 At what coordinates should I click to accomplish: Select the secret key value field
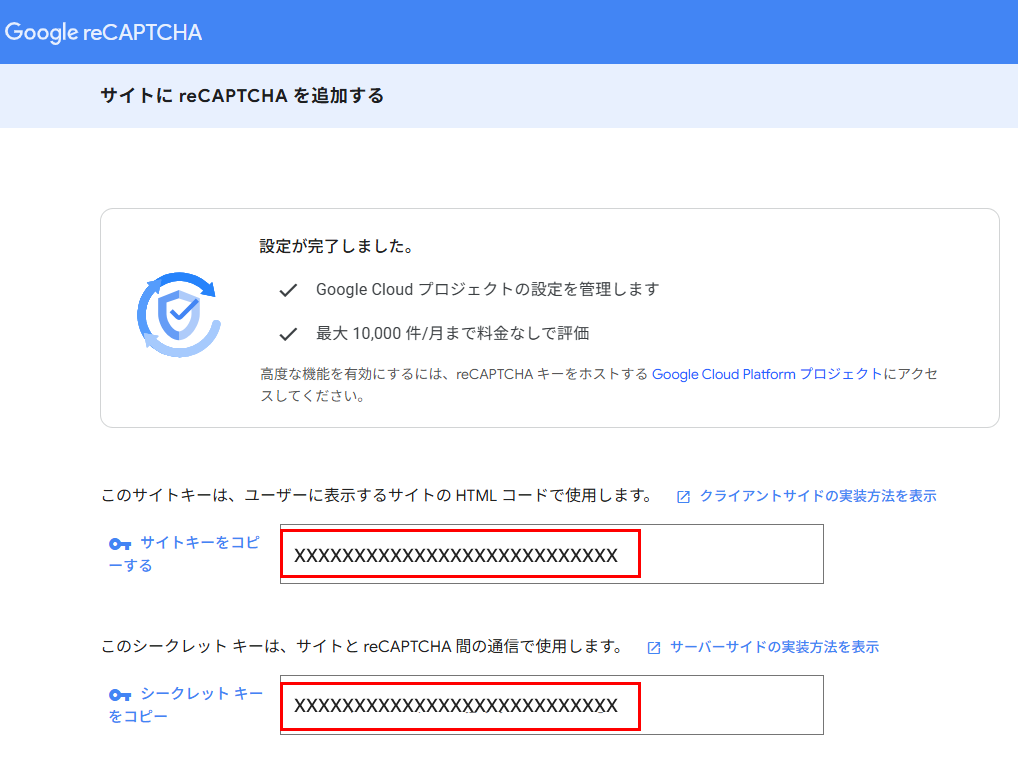551,706
